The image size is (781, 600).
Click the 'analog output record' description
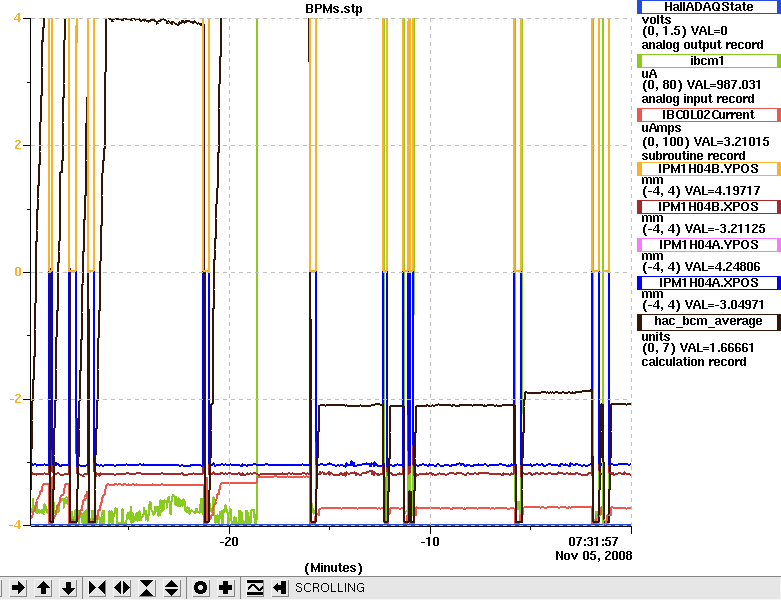tap(702, 45)
